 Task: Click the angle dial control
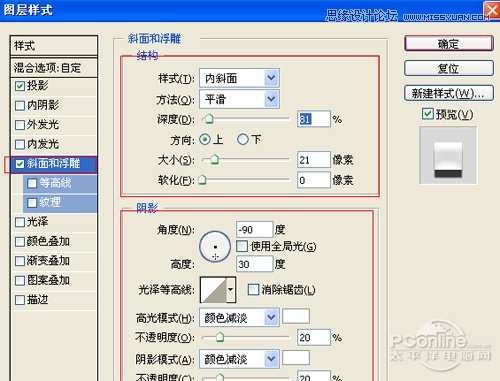(215, 247)
